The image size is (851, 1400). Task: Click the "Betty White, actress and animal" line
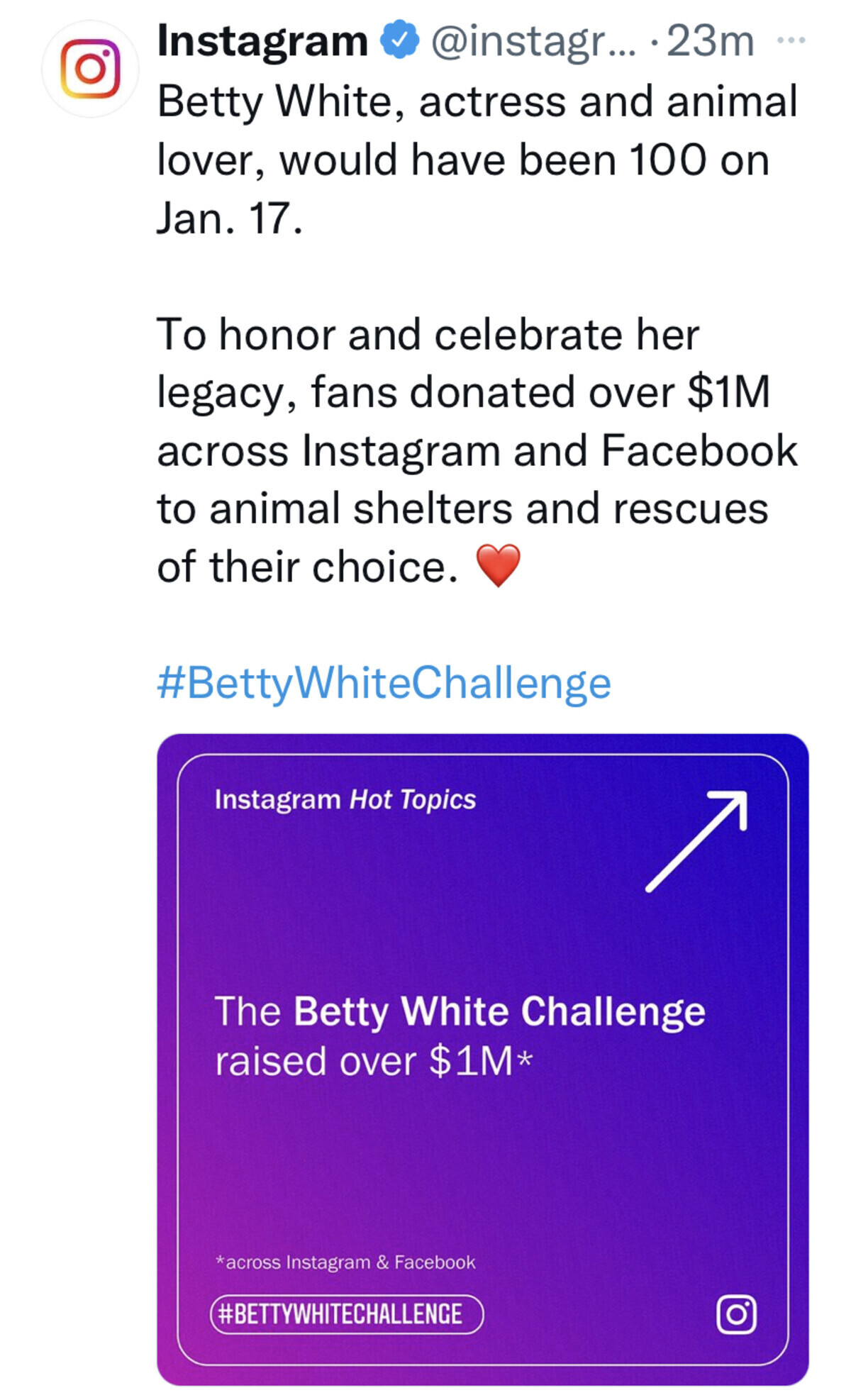[x=477, y=101]
